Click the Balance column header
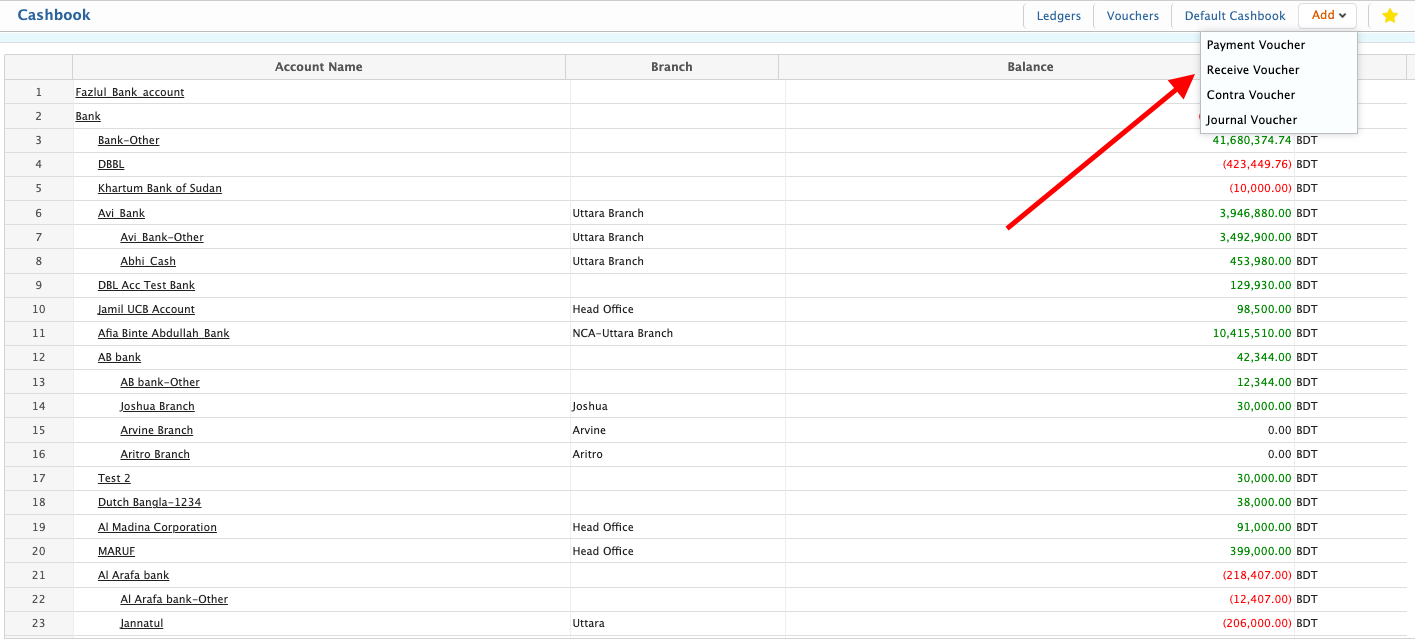Viewport: 1415px width, 639px height. (1030, 67)
